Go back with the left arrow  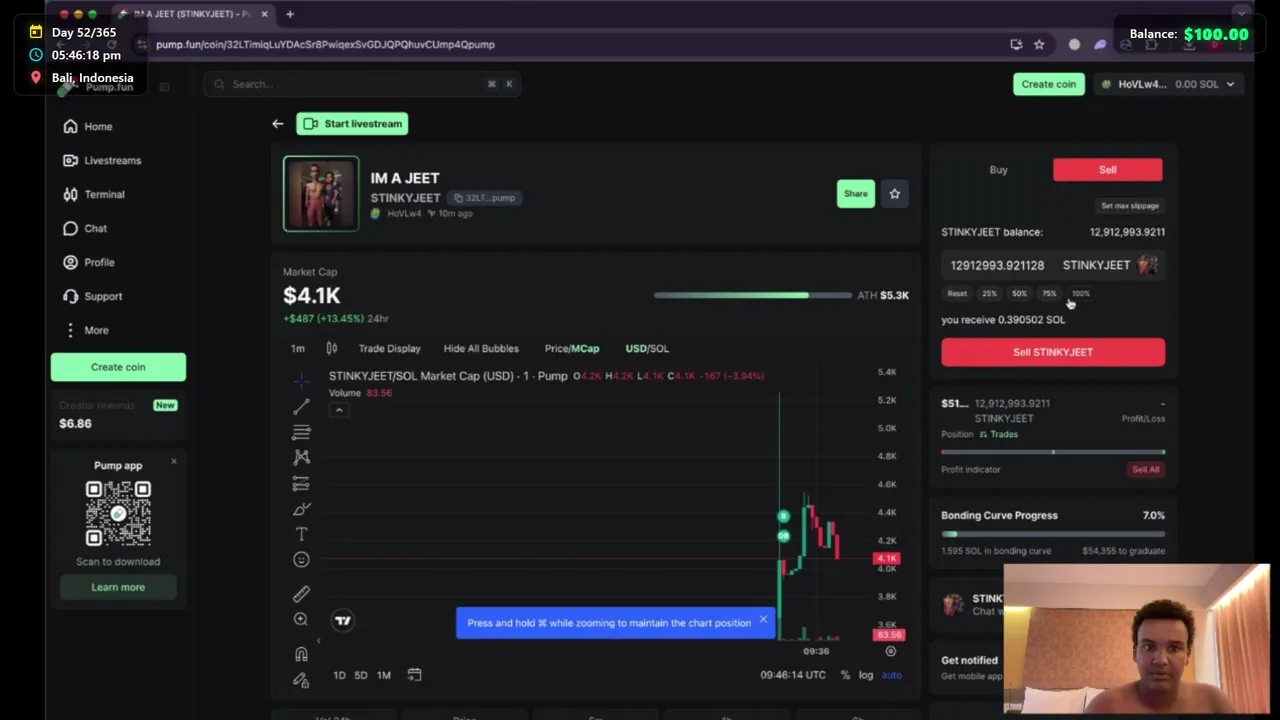[x=277, y=124]
